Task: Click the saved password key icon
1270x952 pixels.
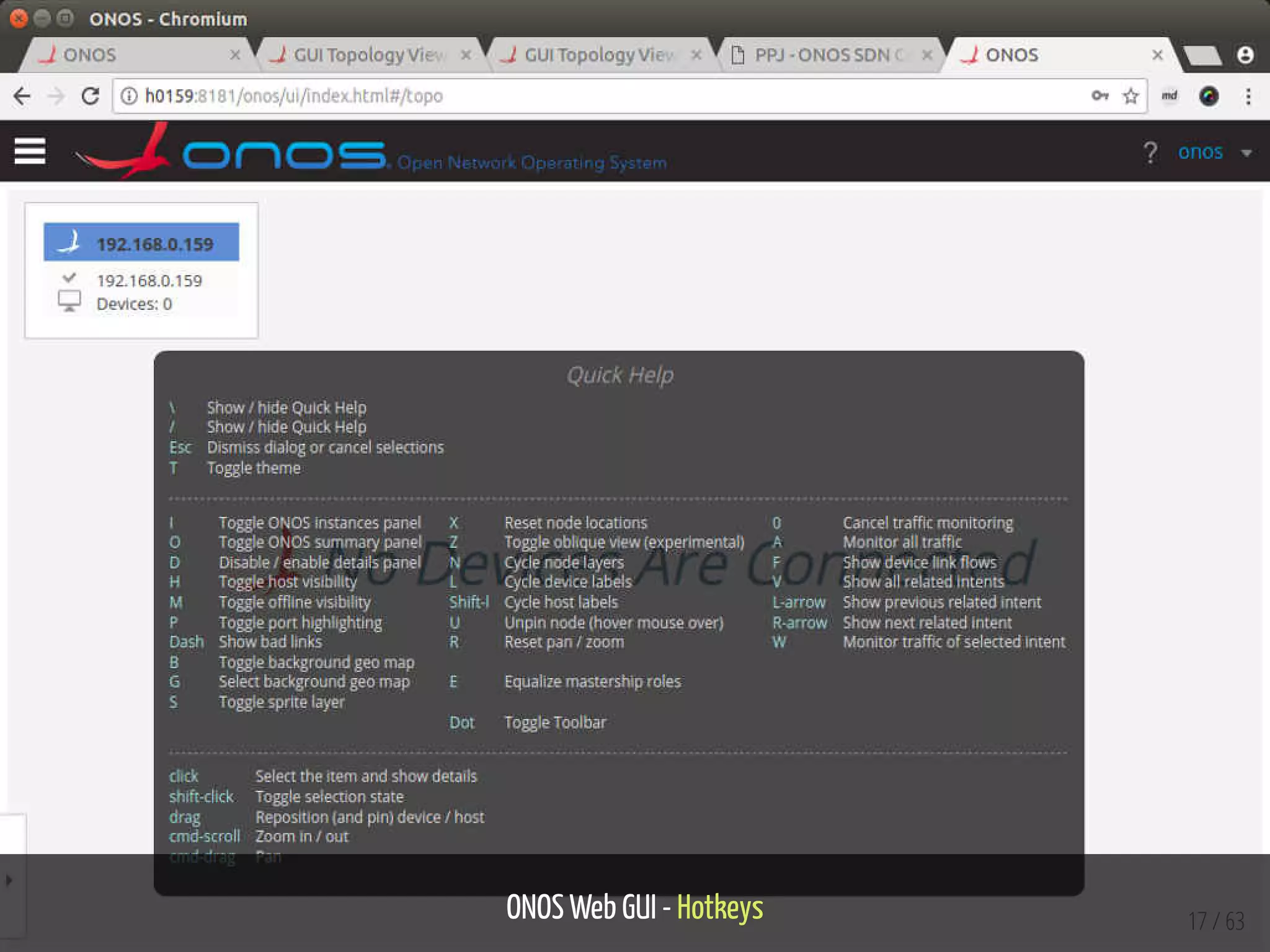Action: click(1100, 95)
